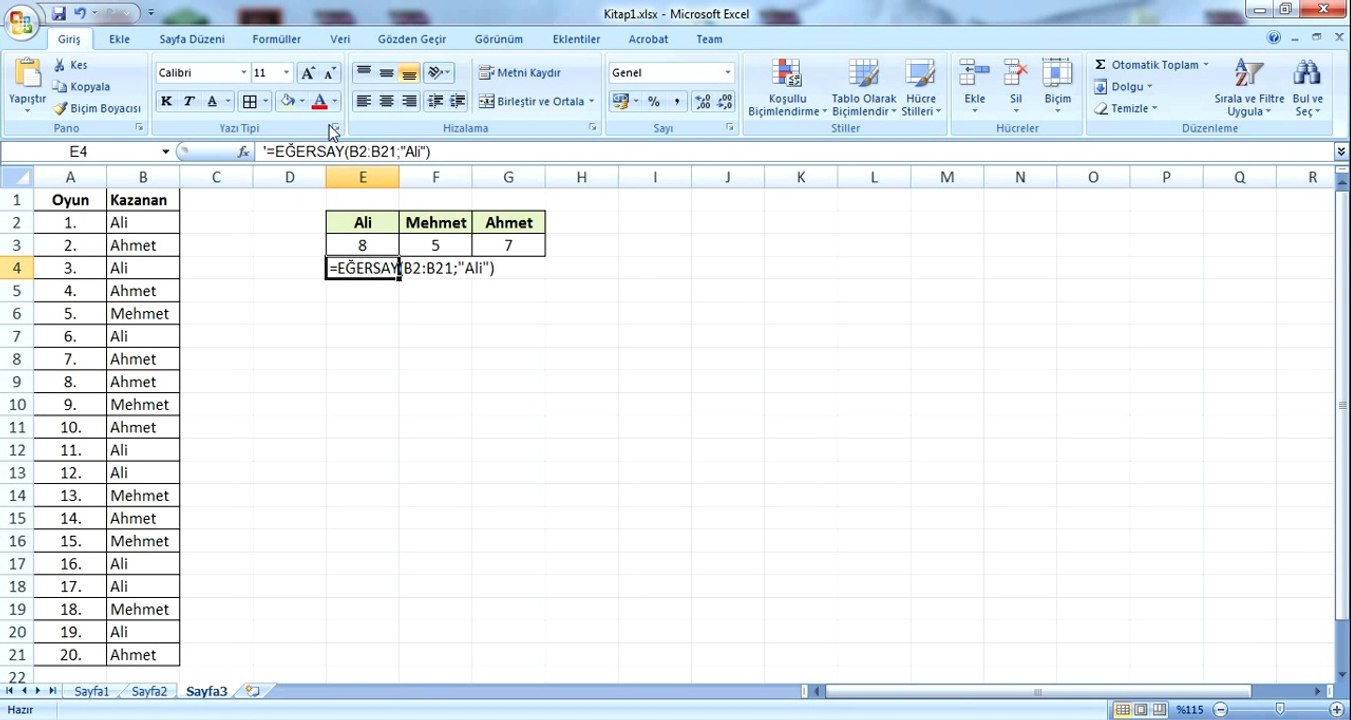Open borders dropdown arrow

pyautogui.click(x=265, y=101)
